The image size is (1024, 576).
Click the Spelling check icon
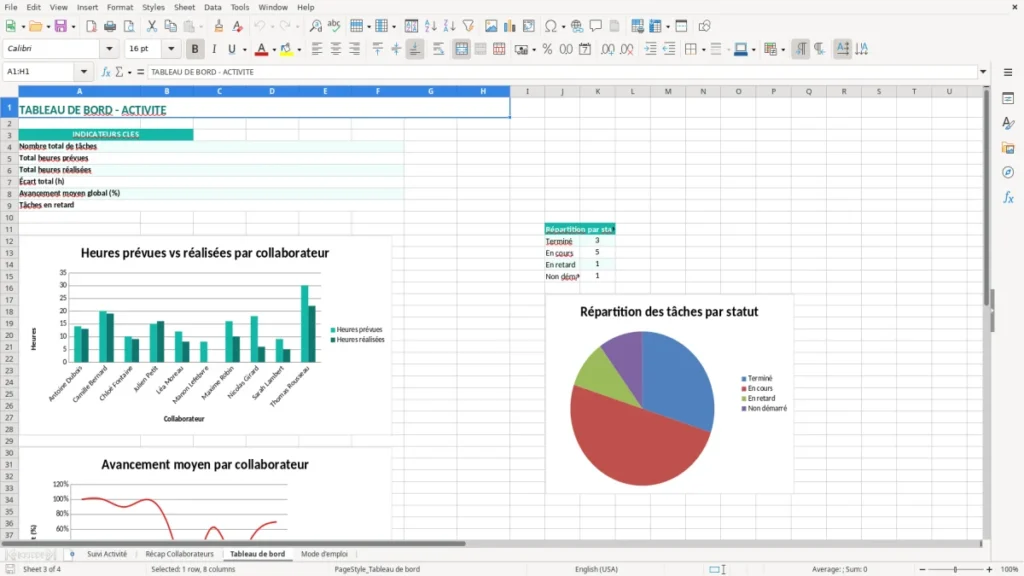(334, 26)
